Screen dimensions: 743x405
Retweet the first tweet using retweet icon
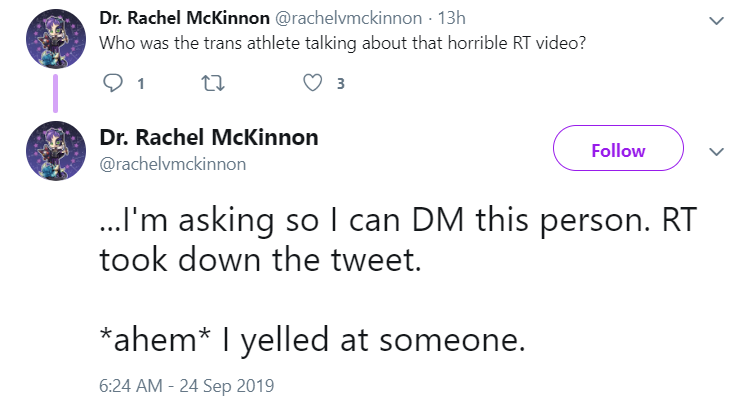pyautogui.click(x=213, y=83)
